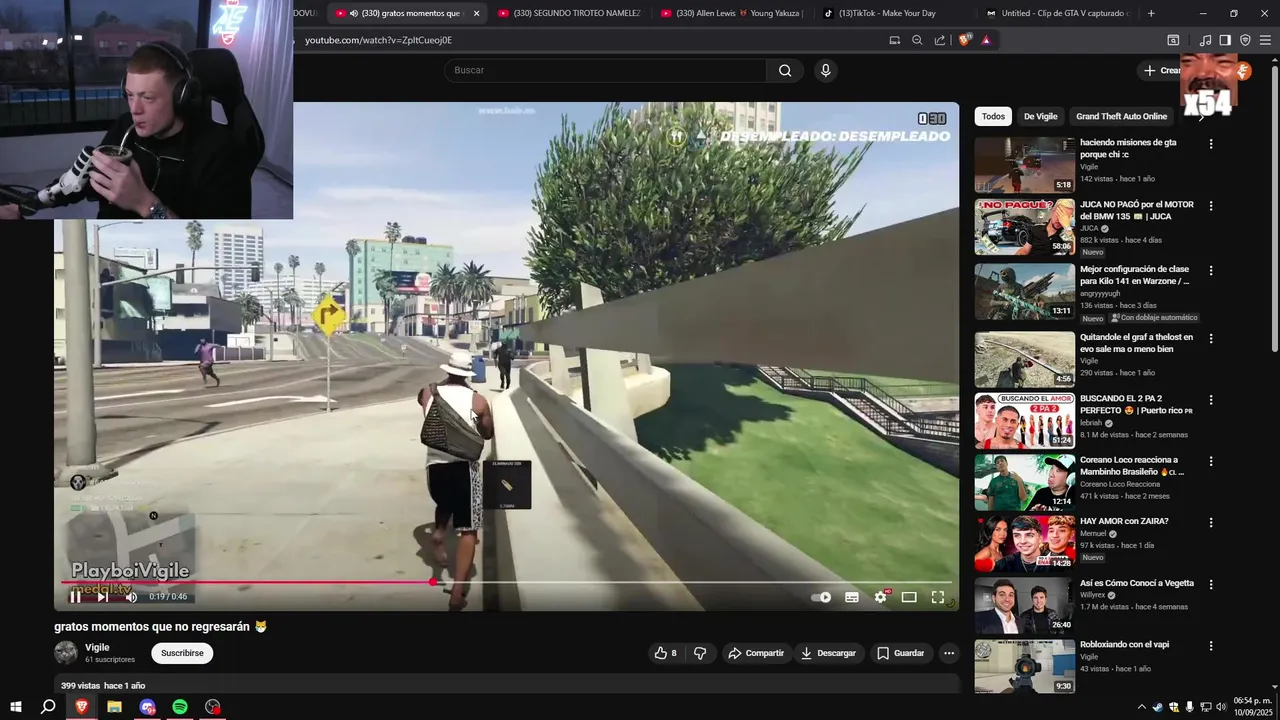Select the Todos filter chip
1280x720 pixels.
click(993, 116)
